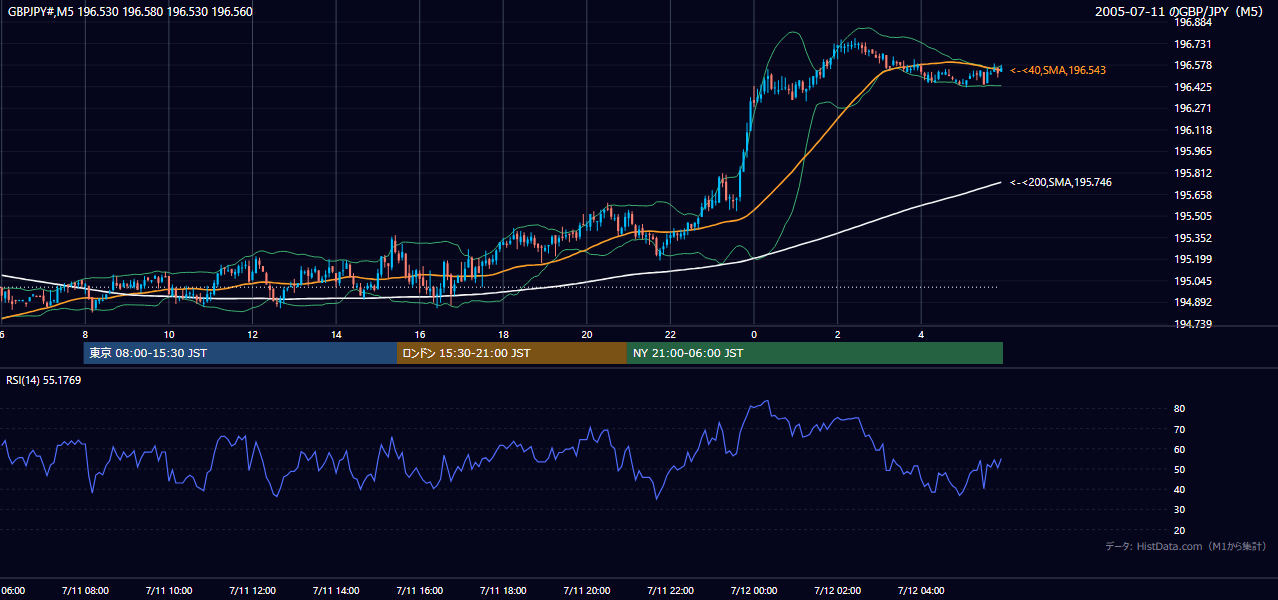Viewport: 1278px width, 600px height.
Task: Select the London 15:30-21:00 JST session bar
Action: 511,353
